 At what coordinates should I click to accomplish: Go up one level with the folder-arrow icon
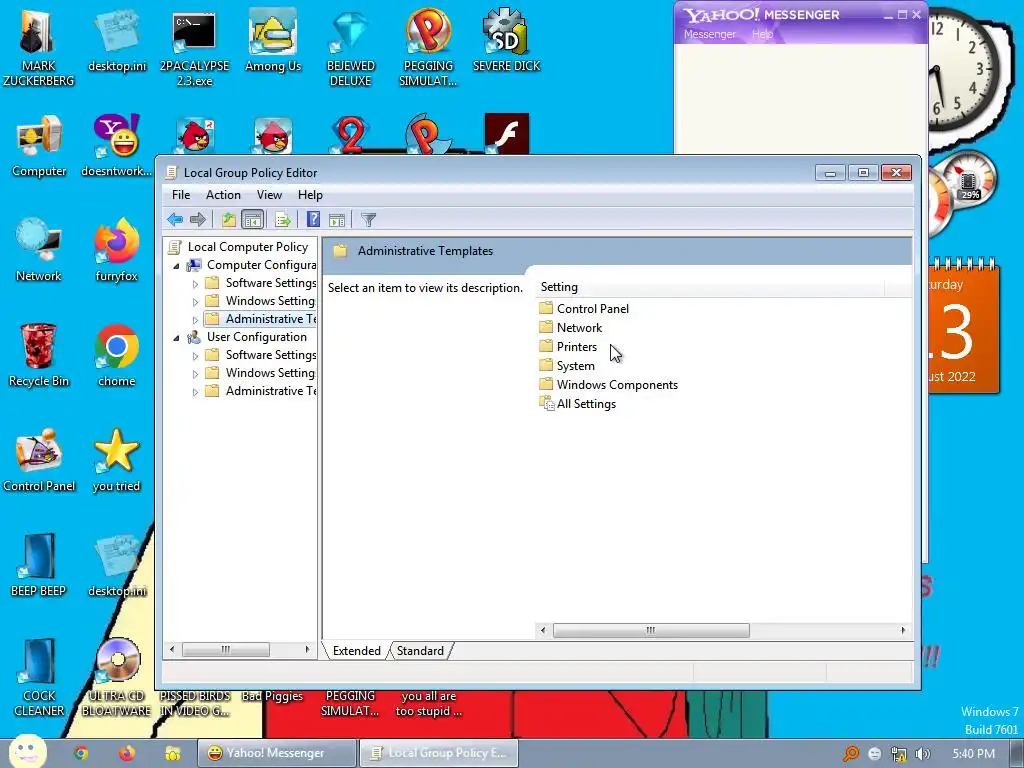coord(229,219)
